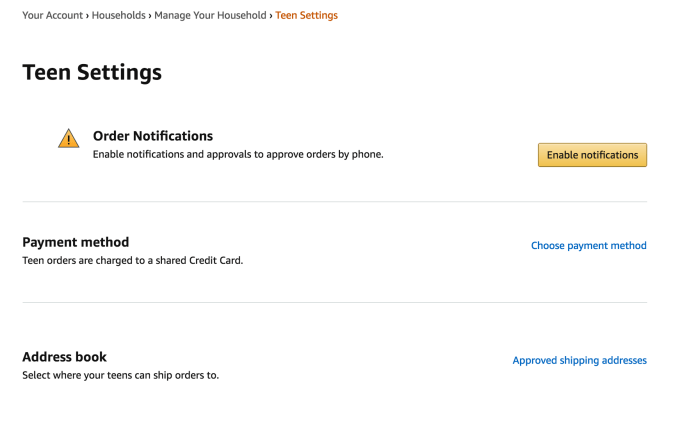Open the Manage Your Household breadcrumb link
Viewport: 680px width, 445px height.
(210, 16)
